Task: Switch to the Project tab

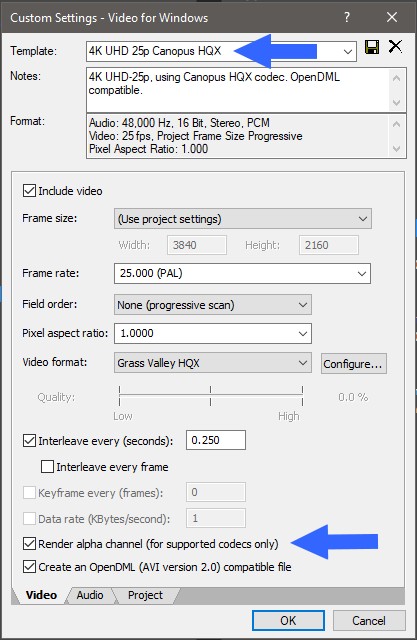Action: [145, 595]
